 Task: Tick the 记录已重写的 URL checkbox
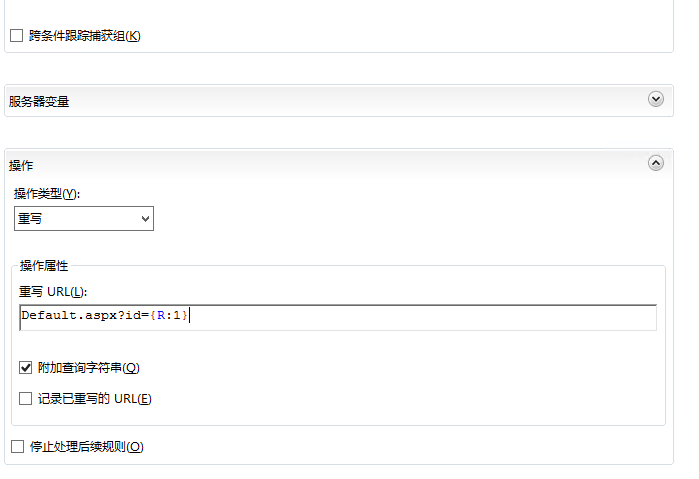click(x=25, y=398)
